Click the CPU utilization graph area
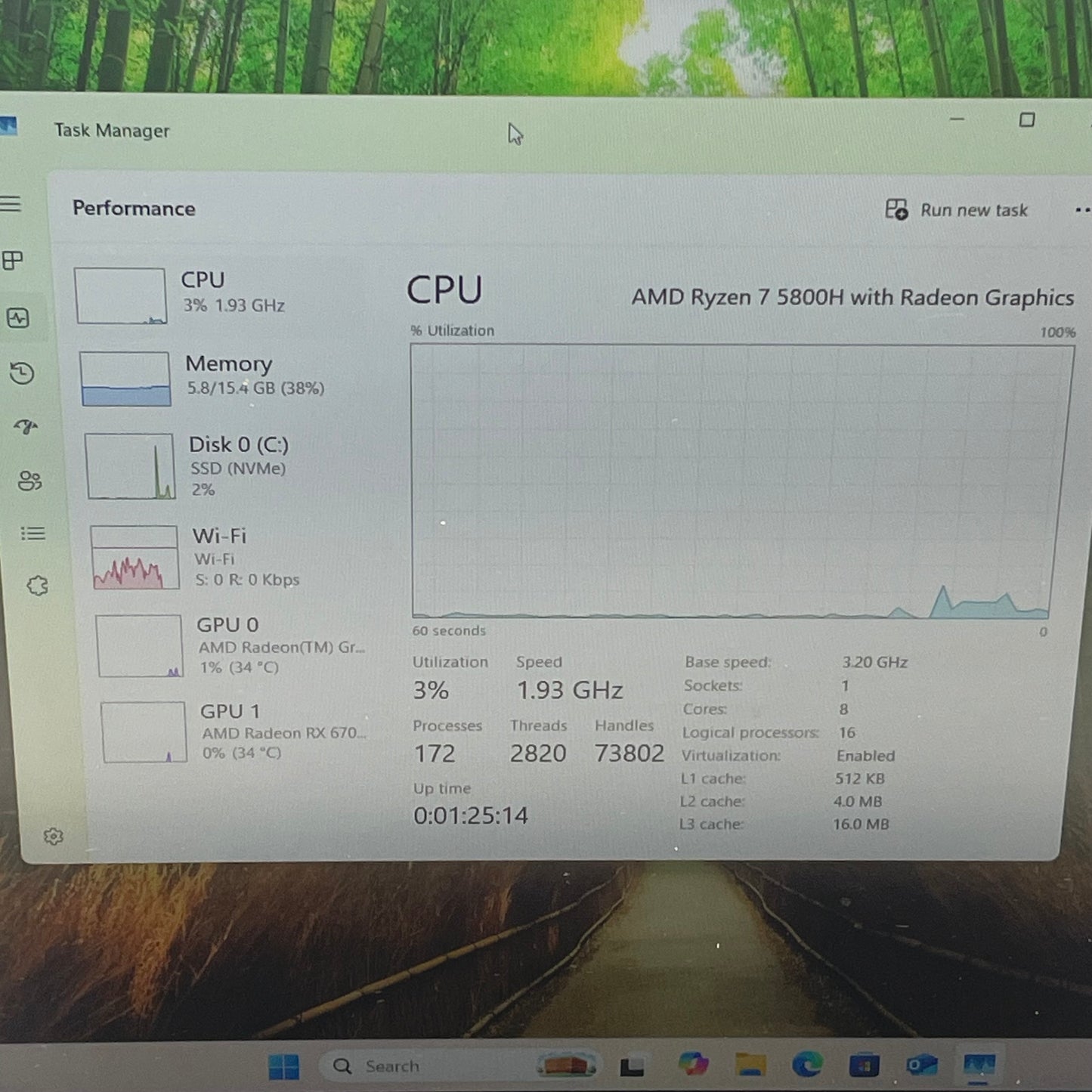The image size is (1092, 1092). (741, 481)
